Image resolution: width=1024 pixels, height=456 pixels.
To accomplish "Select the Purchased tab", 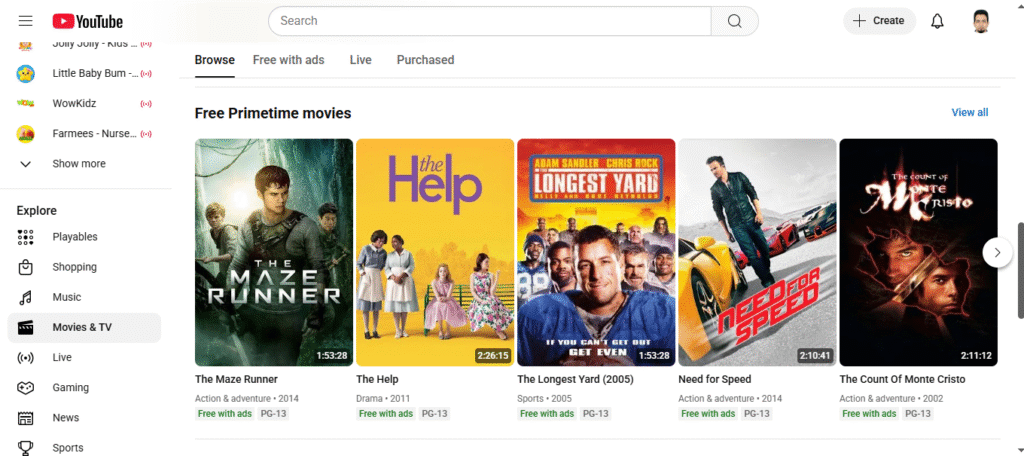I will [425, 60].
